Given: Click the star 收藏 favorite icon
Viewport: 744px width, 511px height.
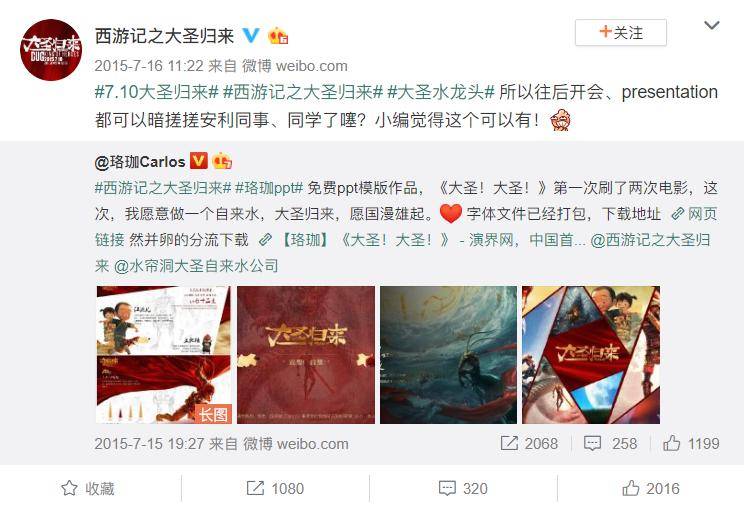Looking at the screenshot, I should click(69, 488).
